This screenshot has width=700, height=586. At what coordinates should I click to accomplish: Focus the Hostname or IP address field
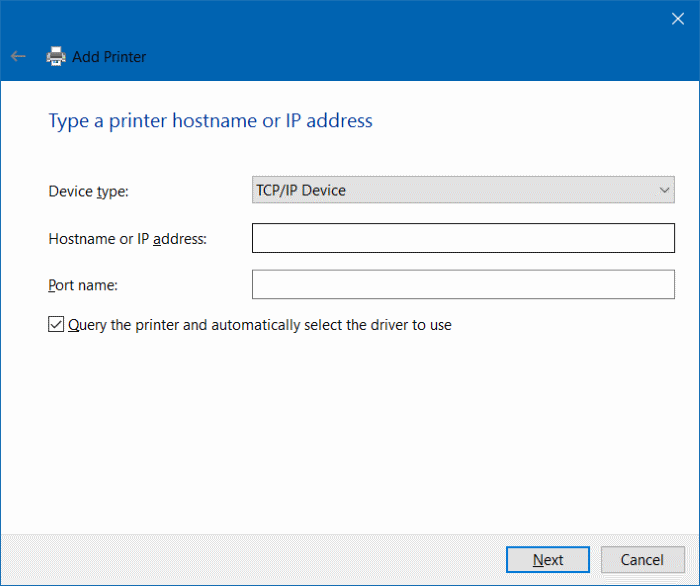(x=463, y=238)
